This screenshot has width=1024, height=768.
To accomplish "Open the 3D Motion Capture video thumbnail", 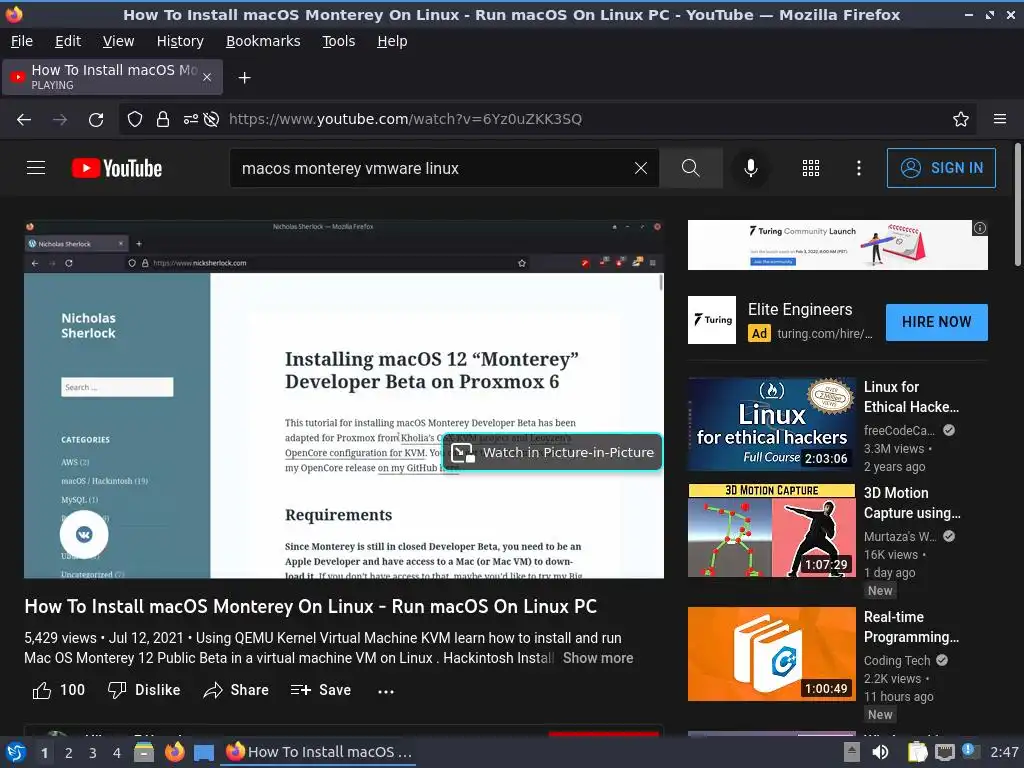I will pos(771,530).
